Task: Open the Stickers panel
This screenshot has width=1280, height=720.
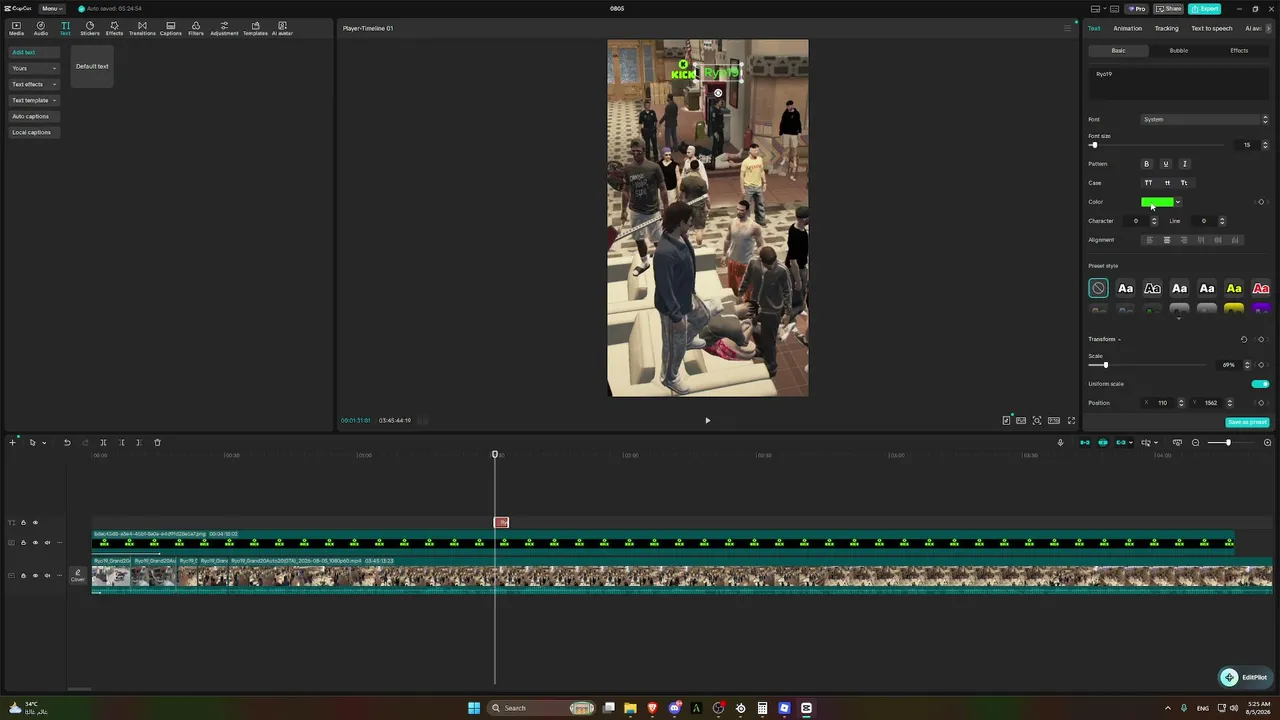Action: 90,28
